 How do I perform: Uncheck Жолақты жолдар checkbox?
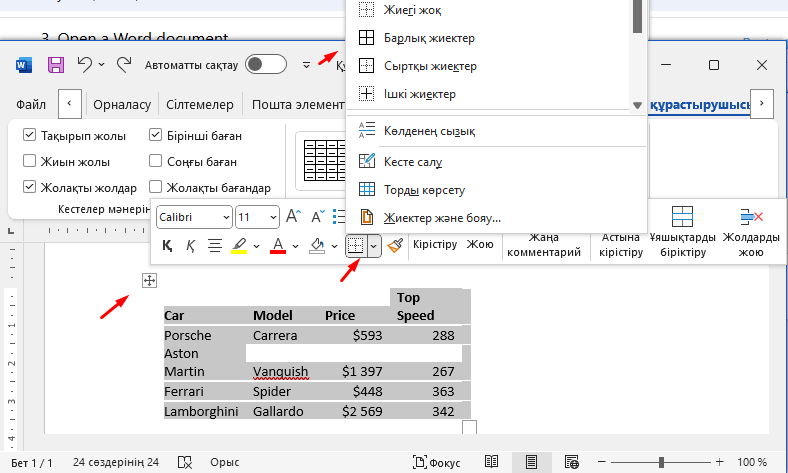30,187
